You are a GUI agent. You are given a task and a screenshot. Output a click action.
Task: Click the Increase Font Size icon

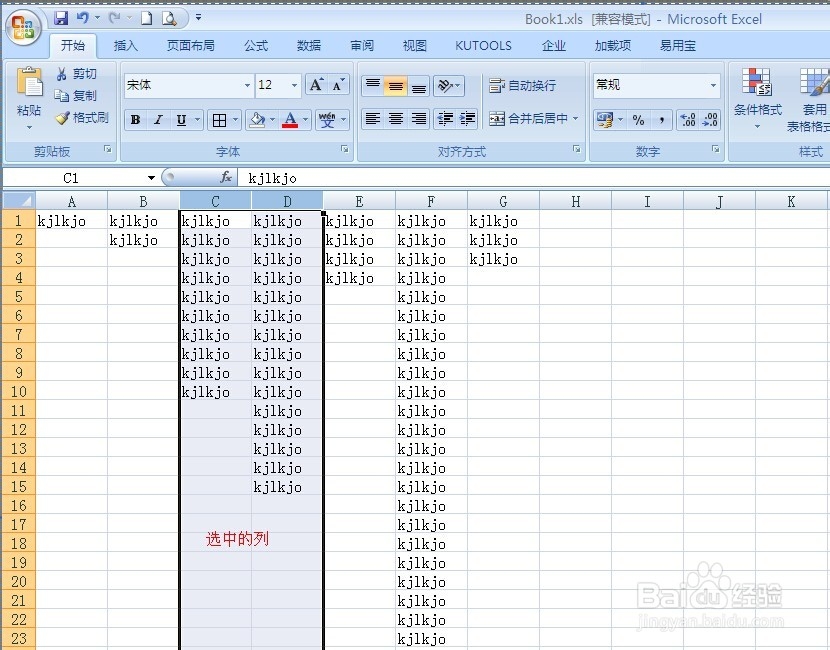click(x=314, y=85)
